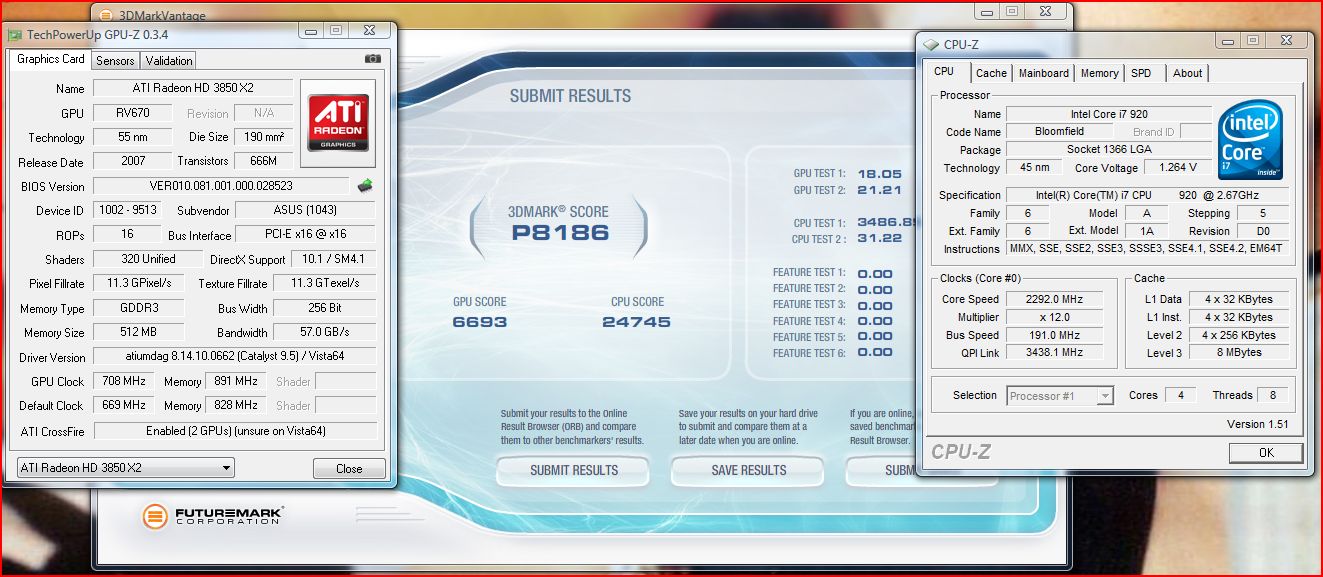Click the DirectX Support 10.1 / SM4.1 field
Viewport: 1323px width, 577px height.
point(333,259)
